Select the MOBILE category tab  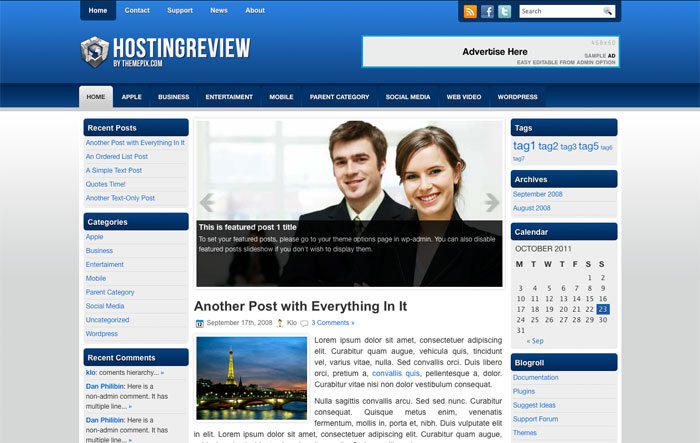click(281, 97)
